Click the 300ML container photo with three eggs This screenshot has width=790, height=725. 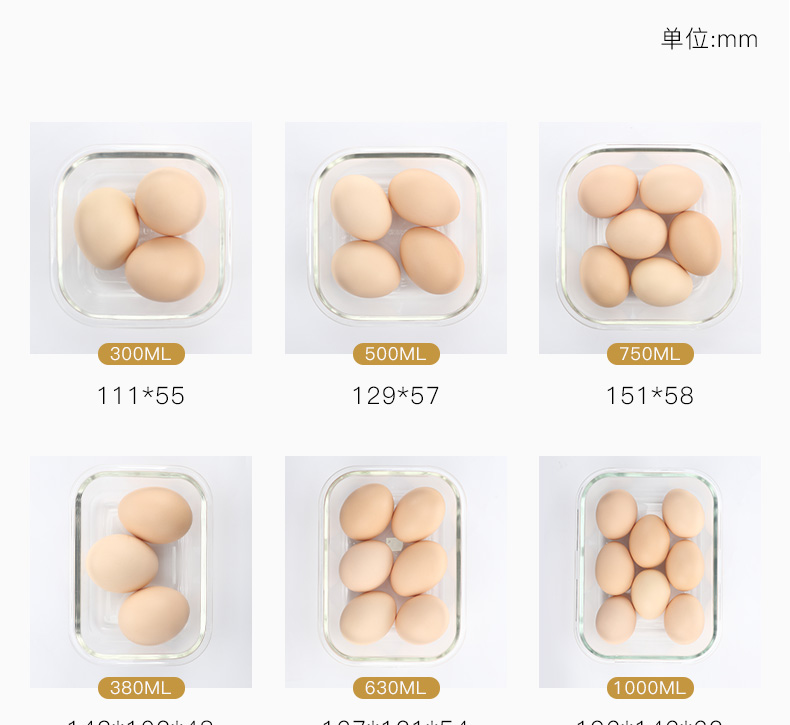click(141, 237)
